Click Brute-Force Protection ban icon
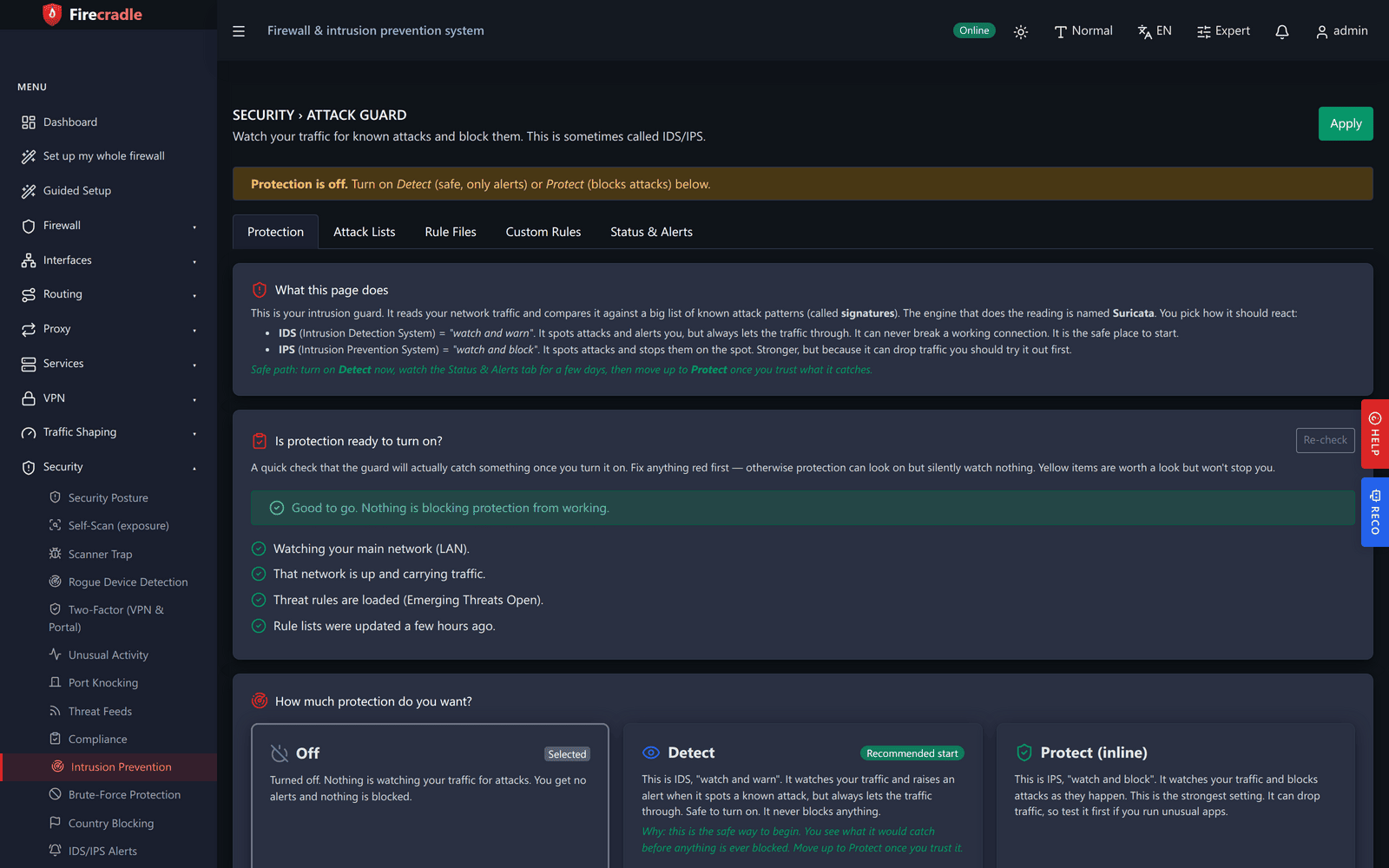Image resolution: width=1389 pixels, height=868 pixels. 56,794
